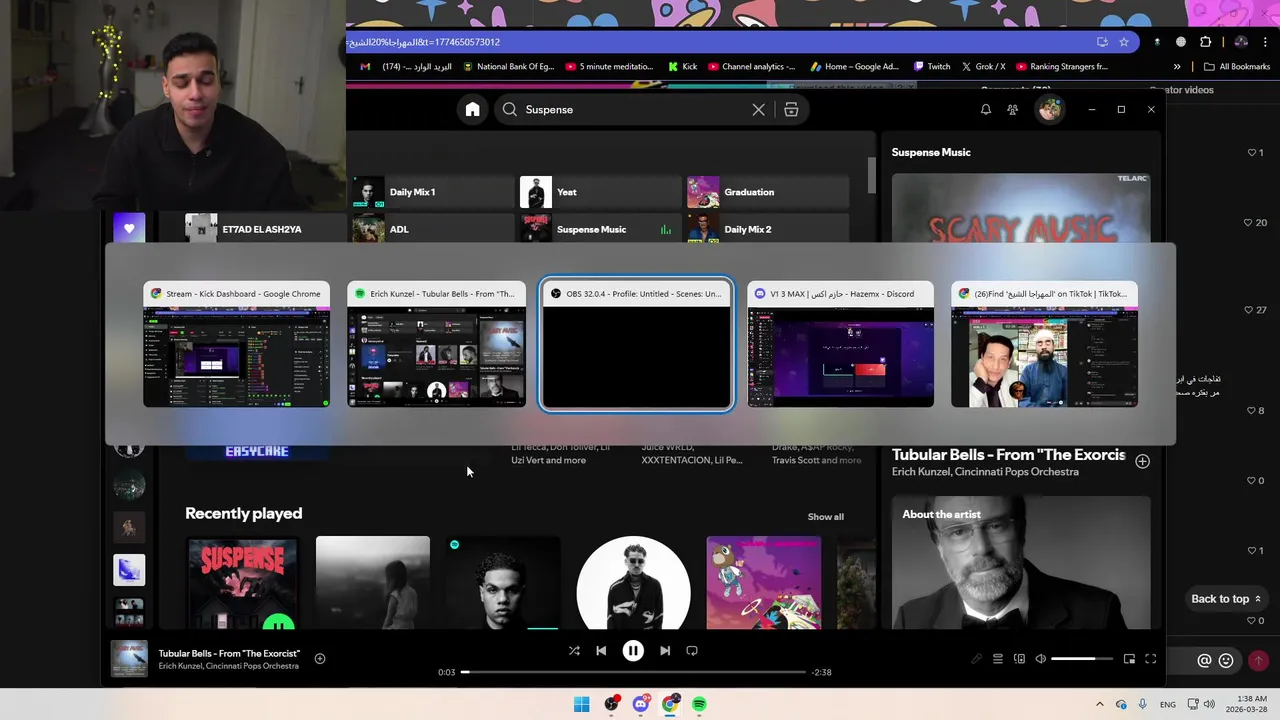Bookmark this page with Chrome star
The height and width of the screenshot is (720, 1280).
[x=1124, y=42]
